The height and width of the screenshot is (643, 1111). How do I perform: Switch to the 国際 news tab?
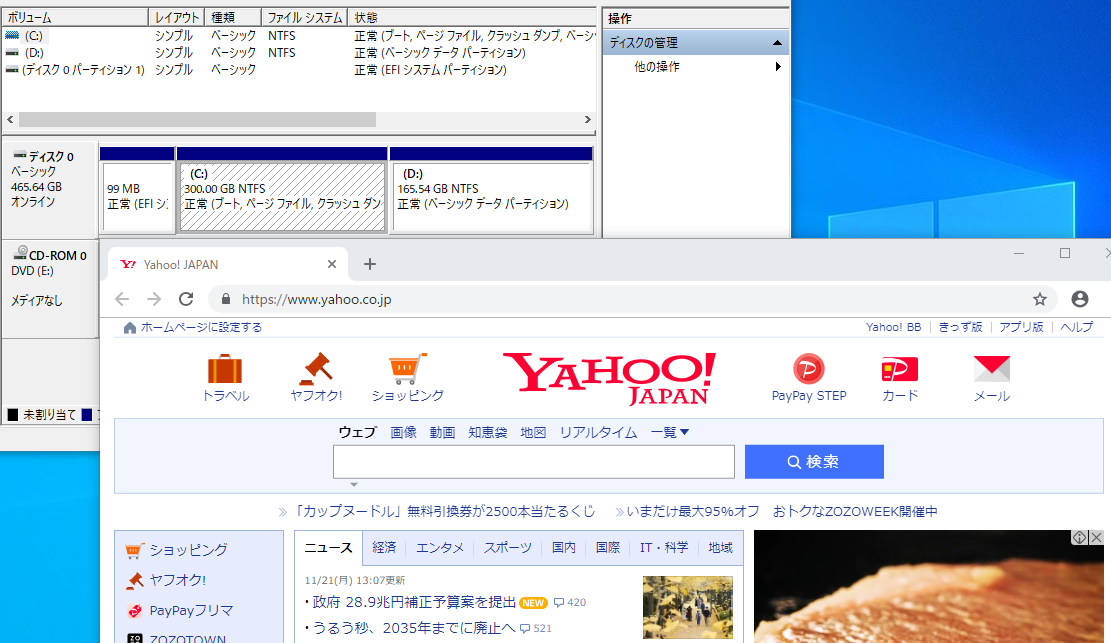607,547
